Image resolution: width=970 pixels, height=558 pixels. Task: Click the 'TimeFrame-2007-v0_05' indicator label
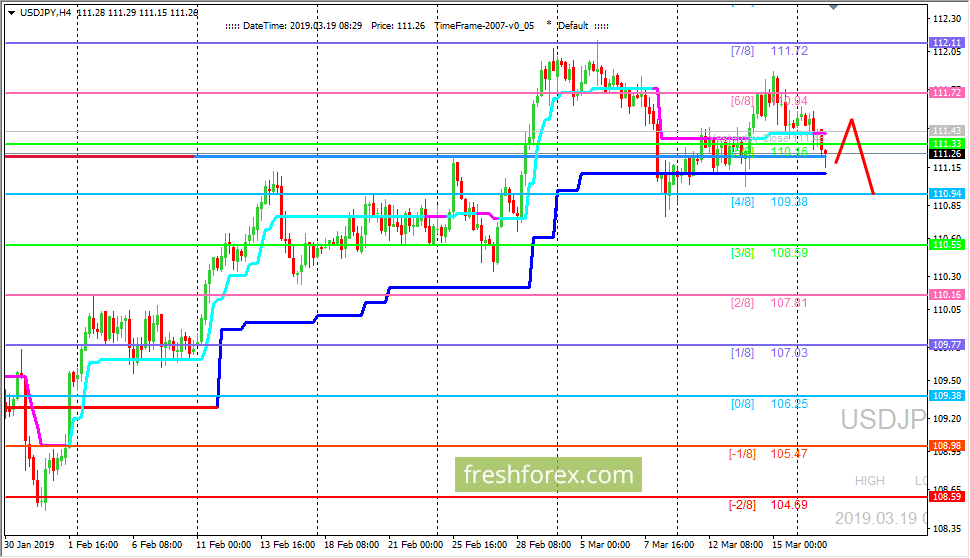pyautogui.click(x=484, y=26)
